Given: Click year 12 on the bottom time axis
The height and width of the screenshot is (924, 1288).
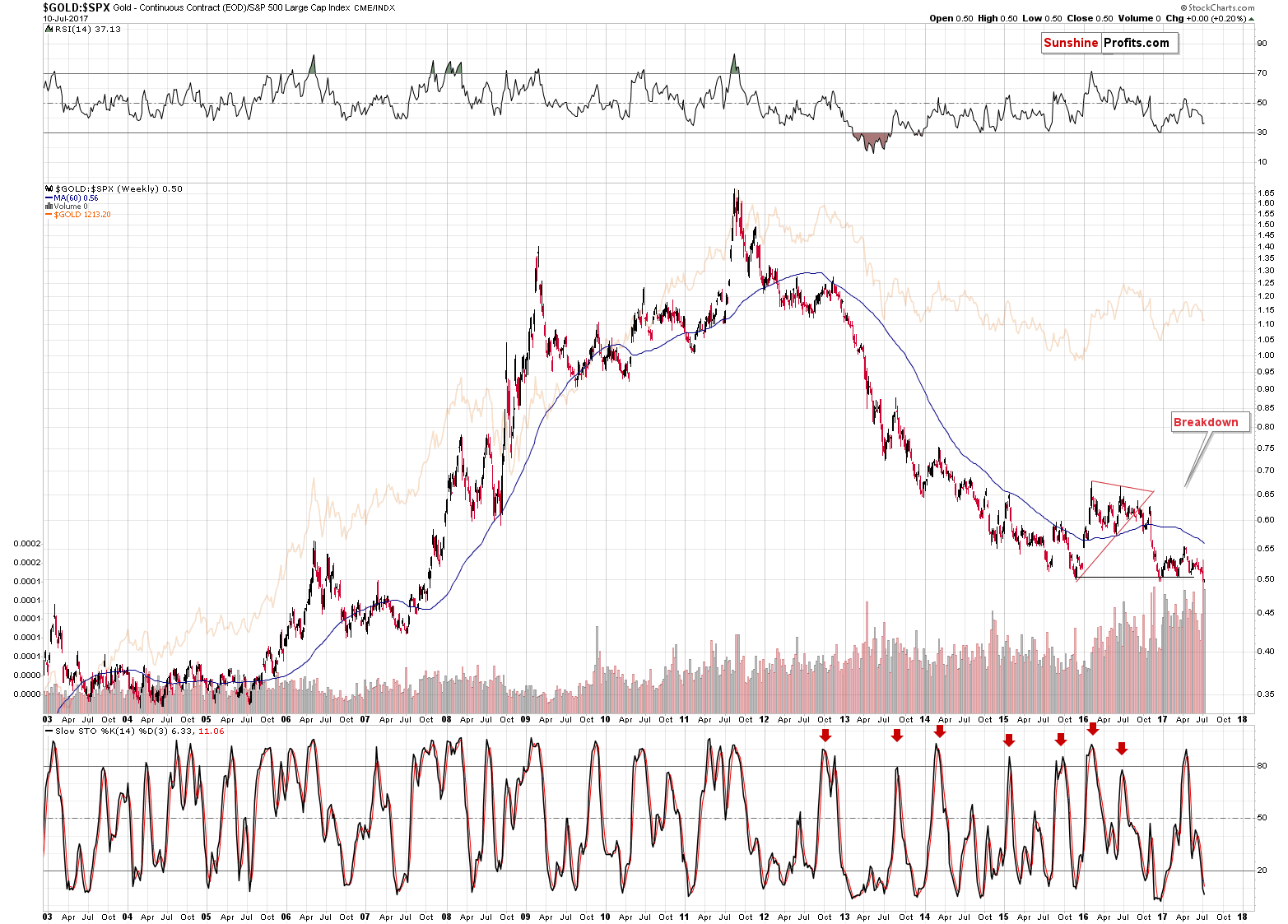Looking at the screenshot, I should click(765, 916).
